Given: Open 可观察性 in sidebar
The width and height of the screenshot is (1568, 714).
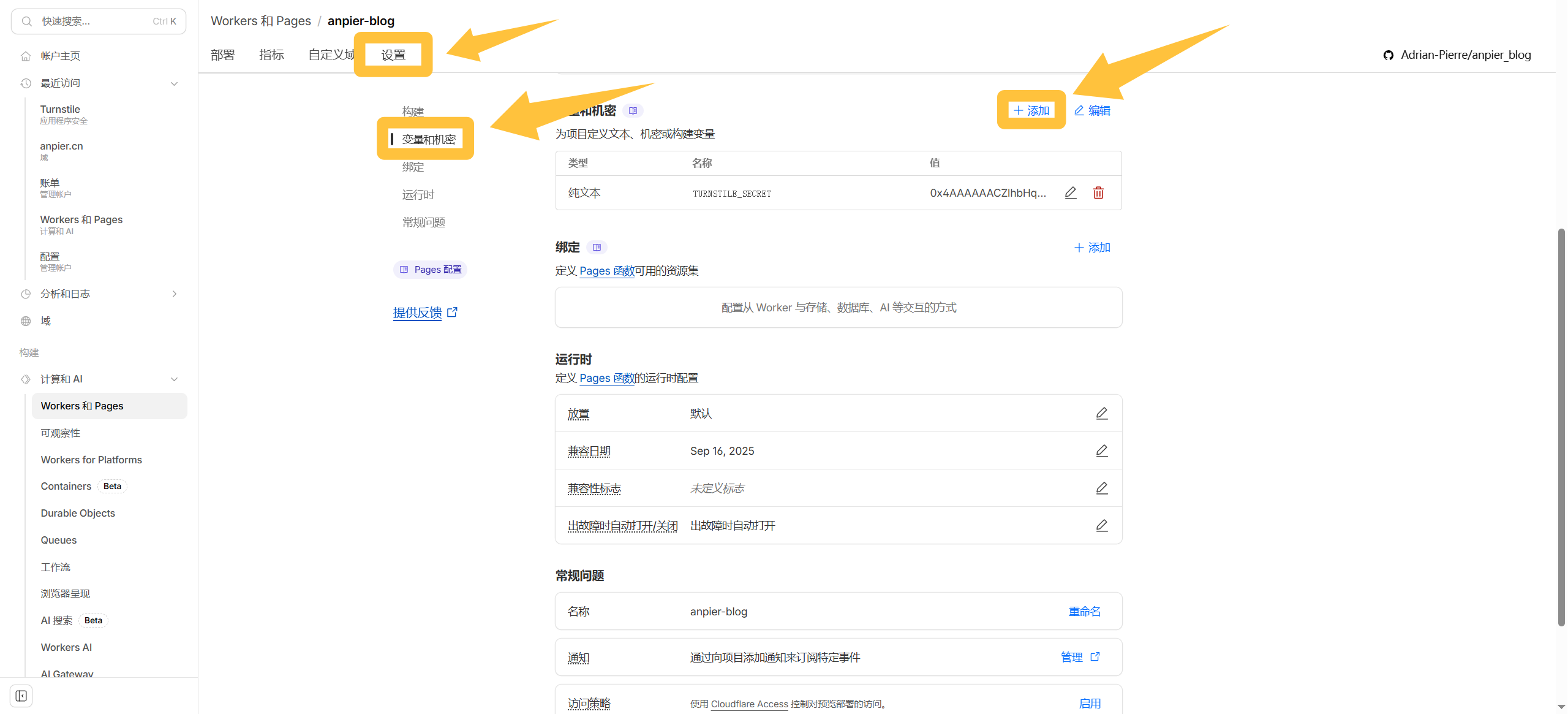Looking at the screenshot, I should click(61, 433).
